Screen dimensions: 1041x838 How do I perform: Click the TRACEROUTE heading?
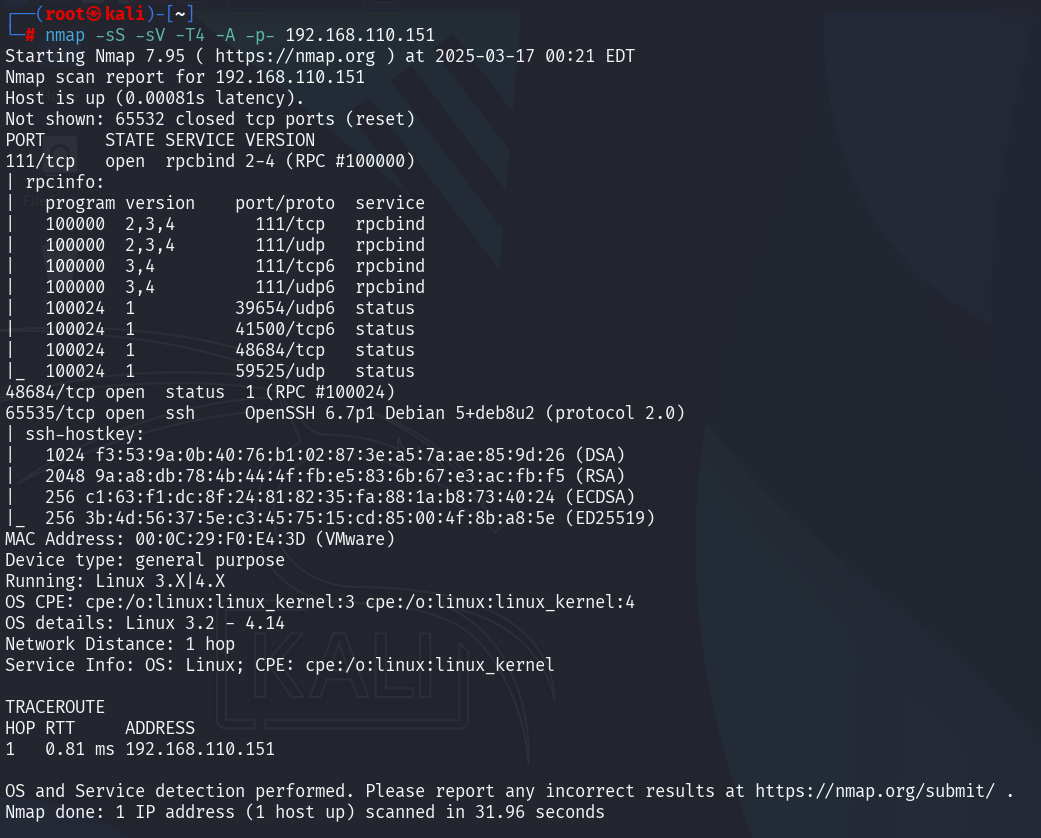tap(55, 707)
